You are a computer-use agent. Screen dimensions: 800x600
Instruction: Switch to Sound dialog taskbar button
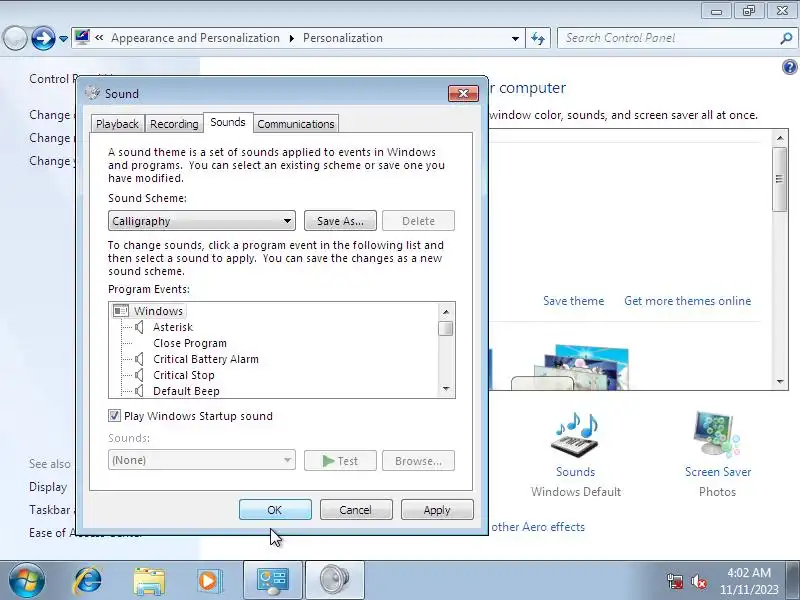click(x=335, y=581)
